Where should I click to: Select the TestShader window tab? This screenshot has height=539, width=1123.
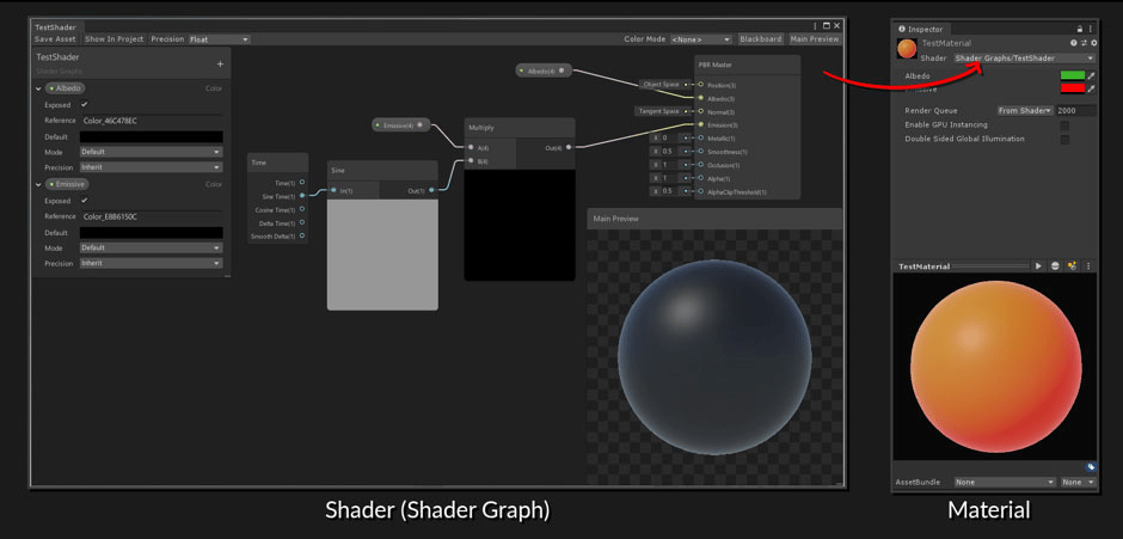55,27
